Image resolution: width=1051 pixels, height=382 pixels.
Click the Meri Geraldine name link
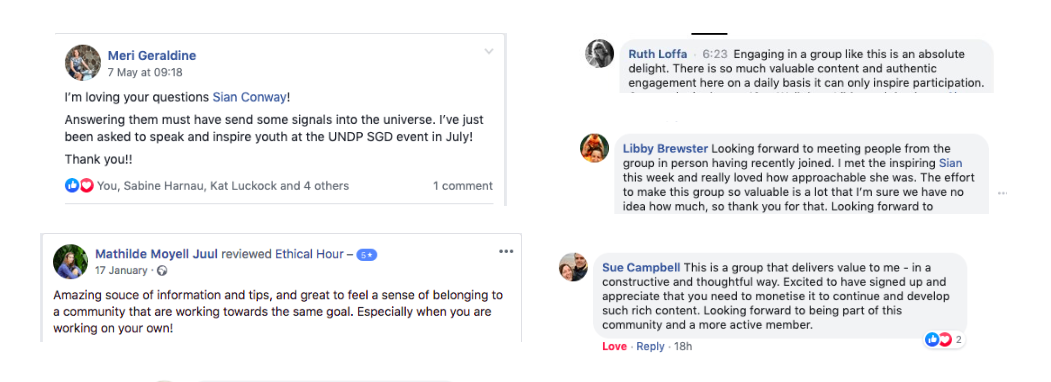tap(151, 56)
